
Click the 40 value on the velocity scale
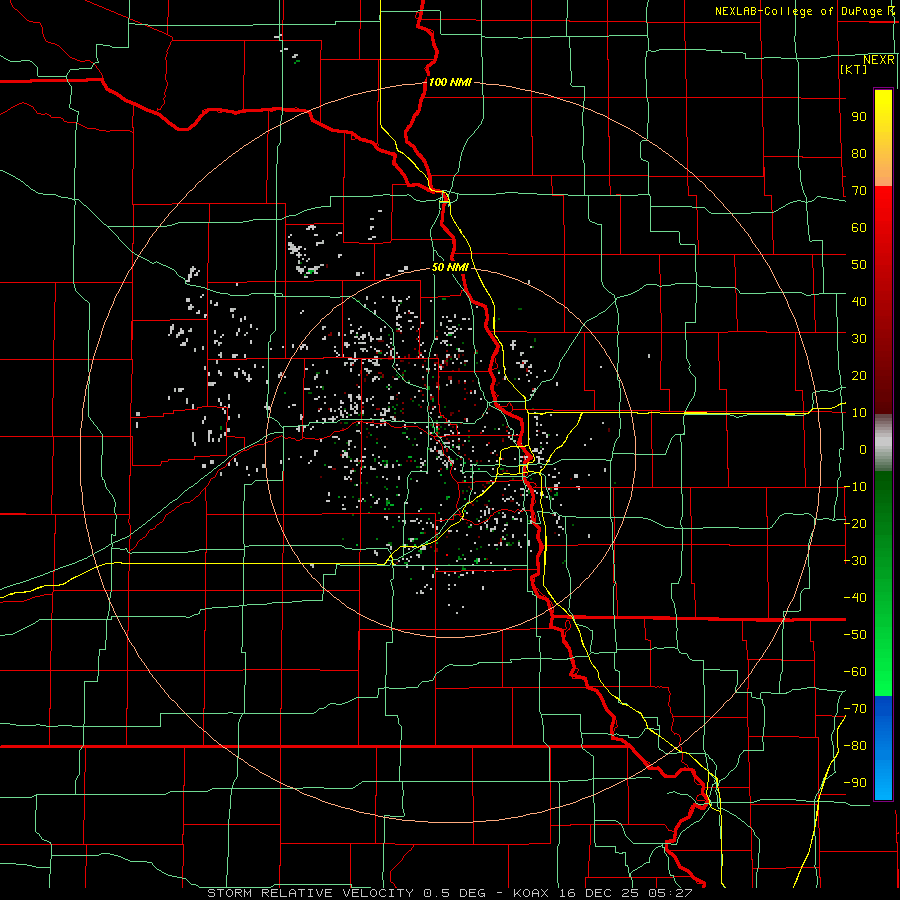tap(859, 301)
